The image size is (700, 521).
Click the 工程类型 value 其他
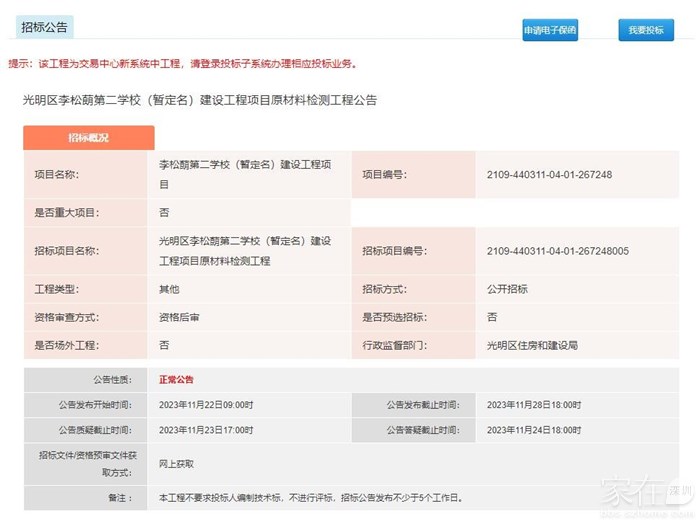click(169, 289)
